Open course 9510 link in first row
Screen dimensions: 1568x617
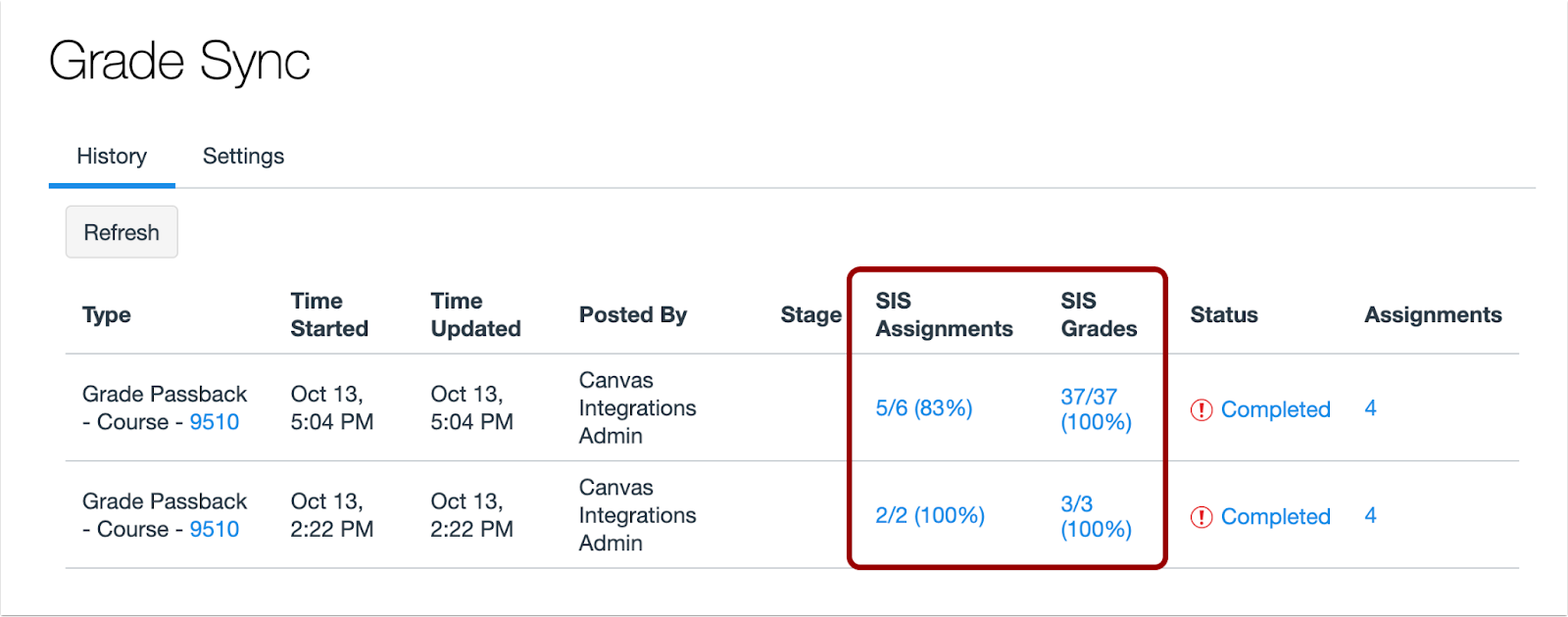[x=216, y=422]
